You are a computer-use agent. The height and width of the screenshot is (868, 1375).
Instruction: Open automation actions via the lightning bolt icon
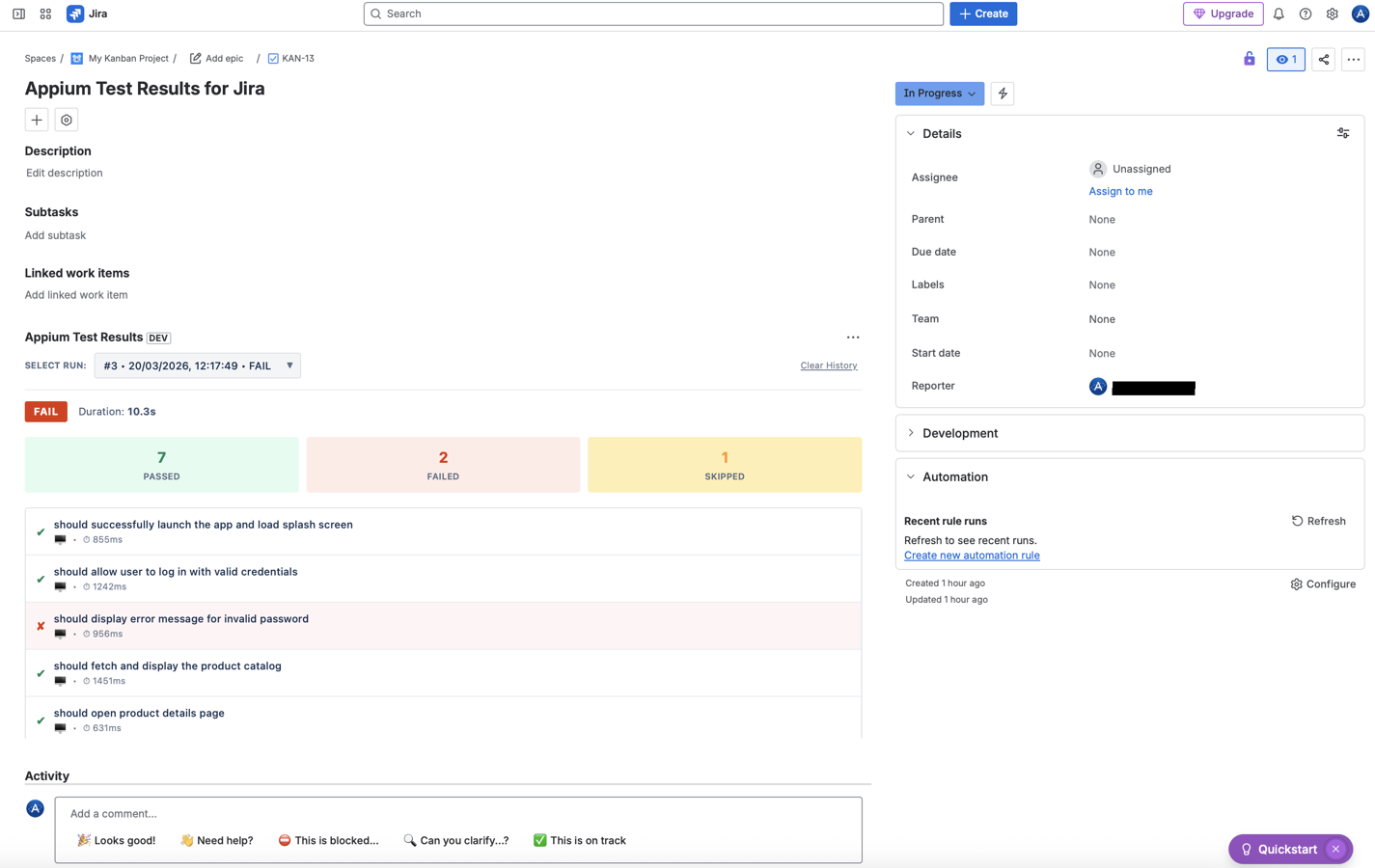tap(1001, 93)
